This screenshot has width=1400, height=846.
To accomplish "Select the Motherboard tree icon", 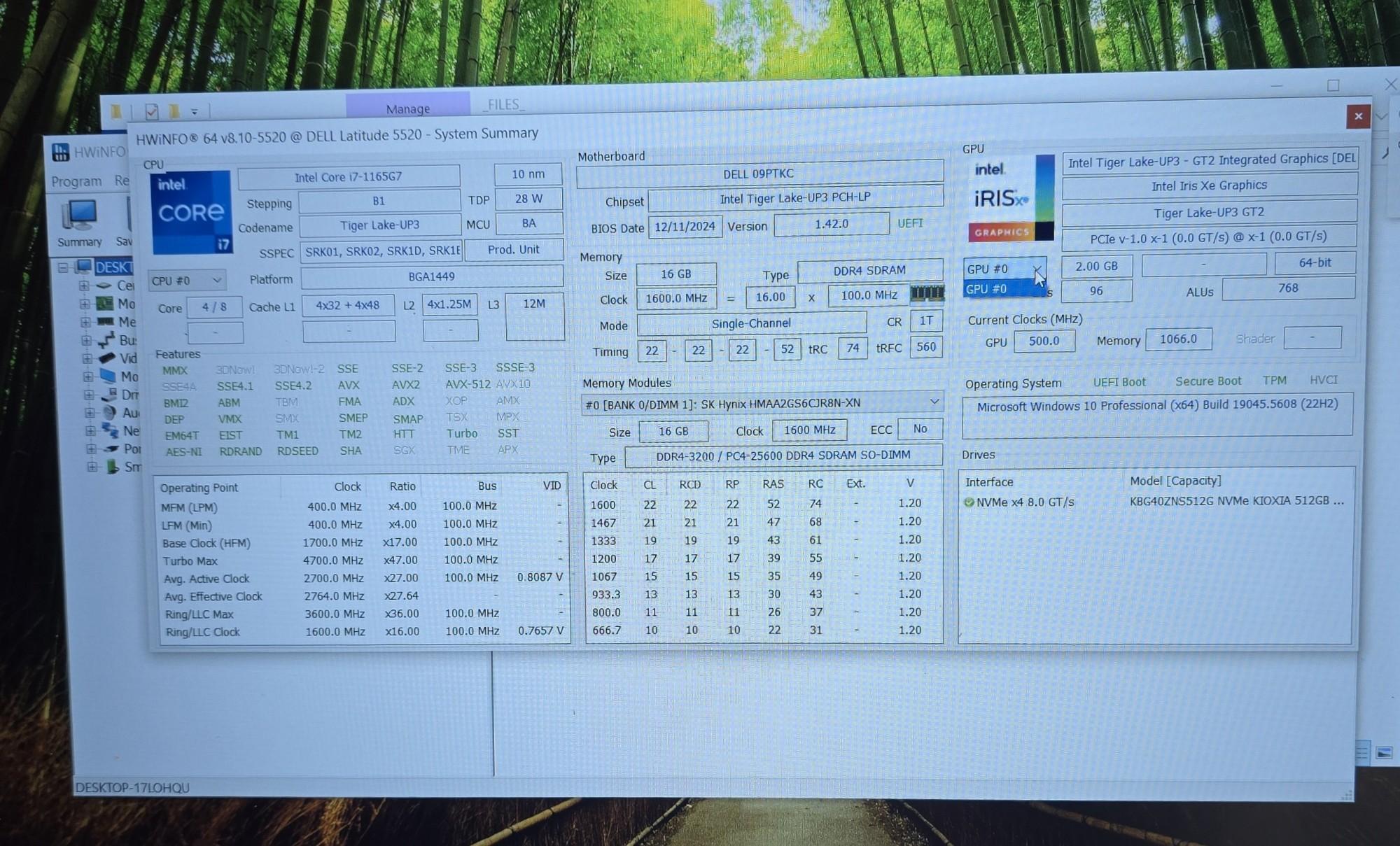I will point(105,304).
